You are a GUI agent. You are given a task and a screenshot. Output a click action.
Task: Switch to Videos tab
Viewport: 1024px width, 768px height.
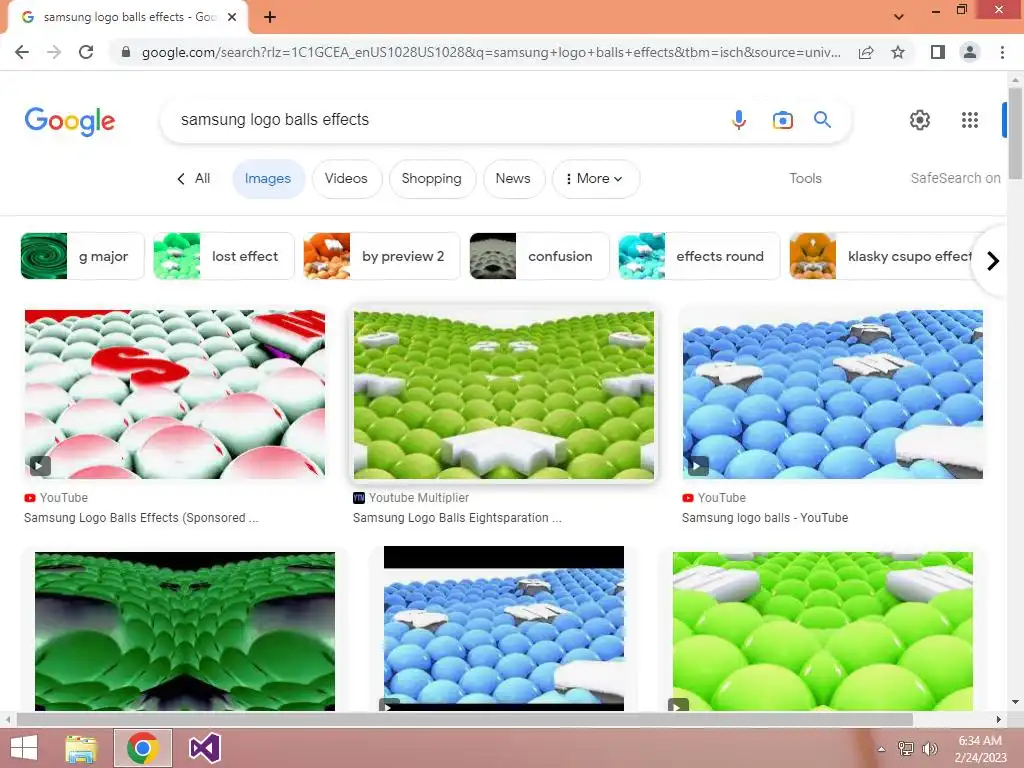pyautogui.click(x=346, y=179)
